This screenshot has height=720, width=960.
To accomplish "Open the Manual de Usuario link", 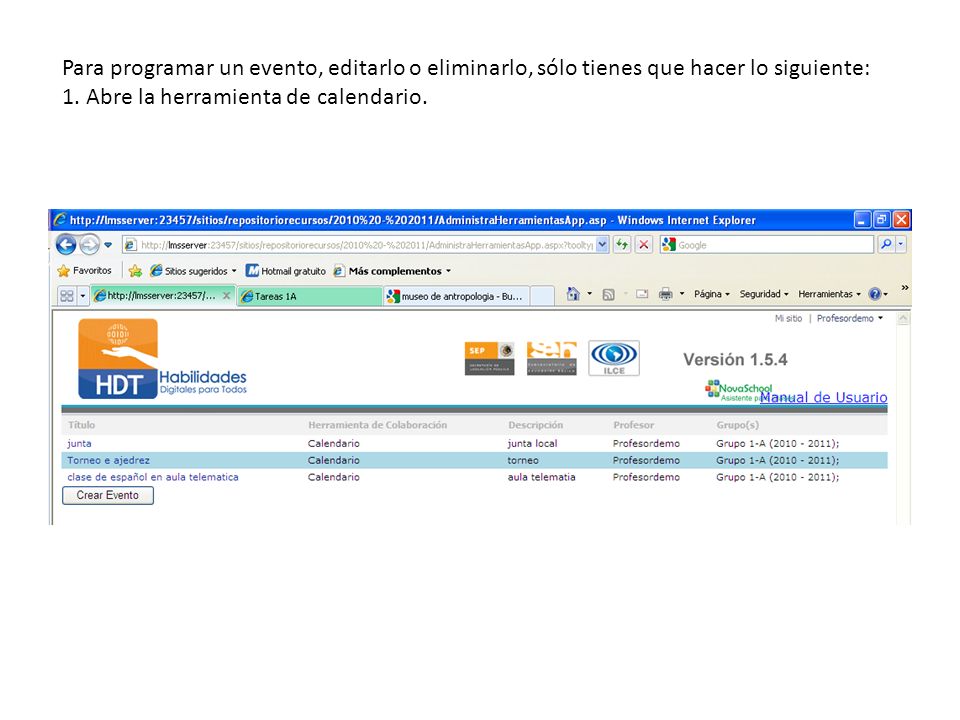I will (823, 397).
